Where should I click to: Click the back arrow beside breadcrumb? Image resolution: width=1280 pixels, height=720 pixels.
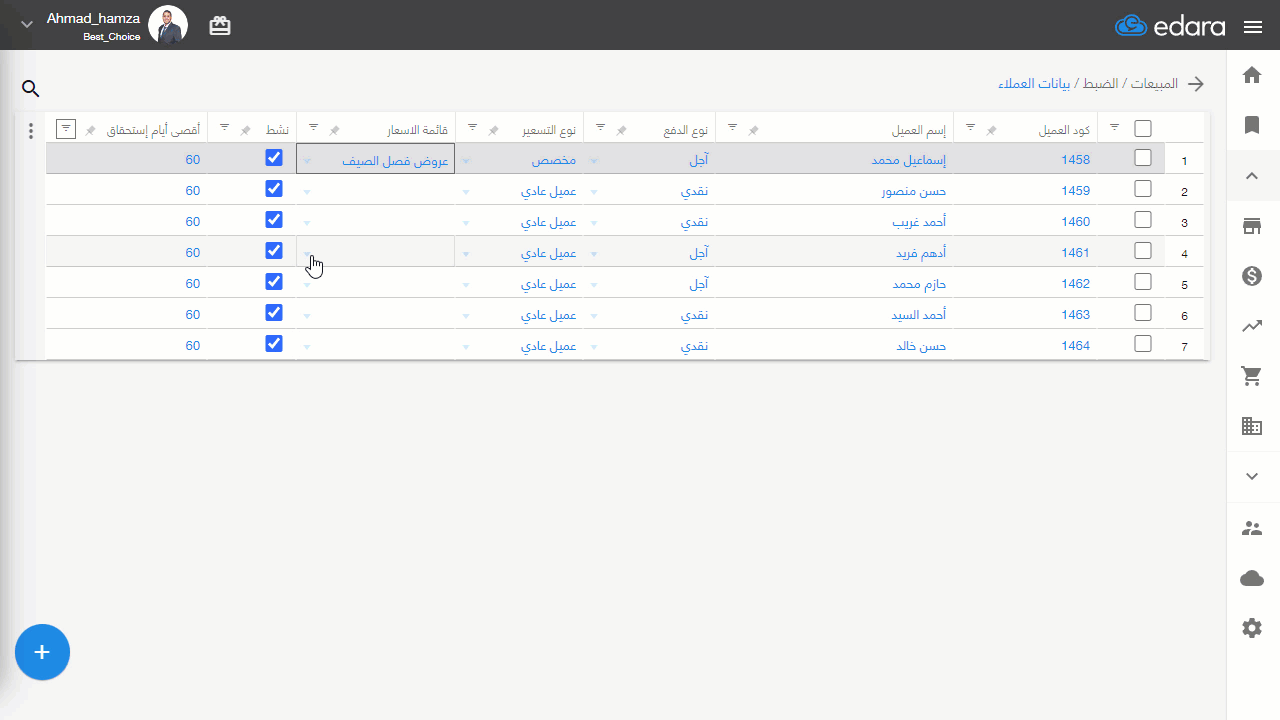pos(1196,84)
